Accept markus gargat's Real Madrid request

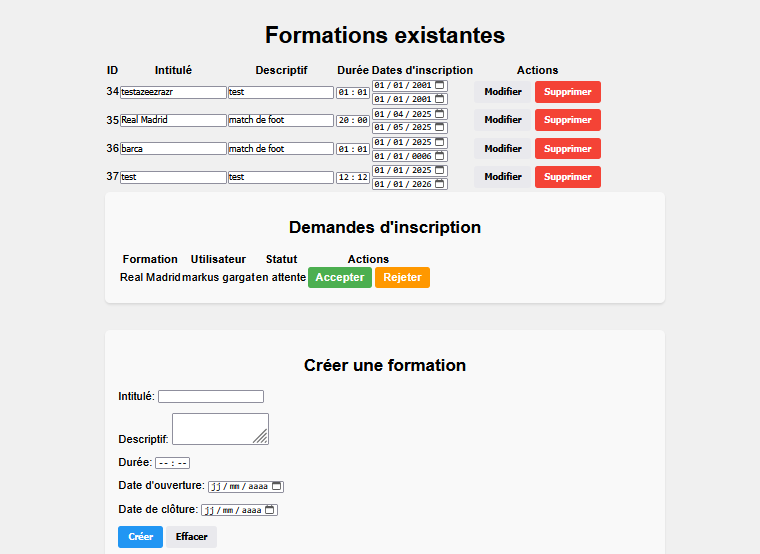pos(339,277)
